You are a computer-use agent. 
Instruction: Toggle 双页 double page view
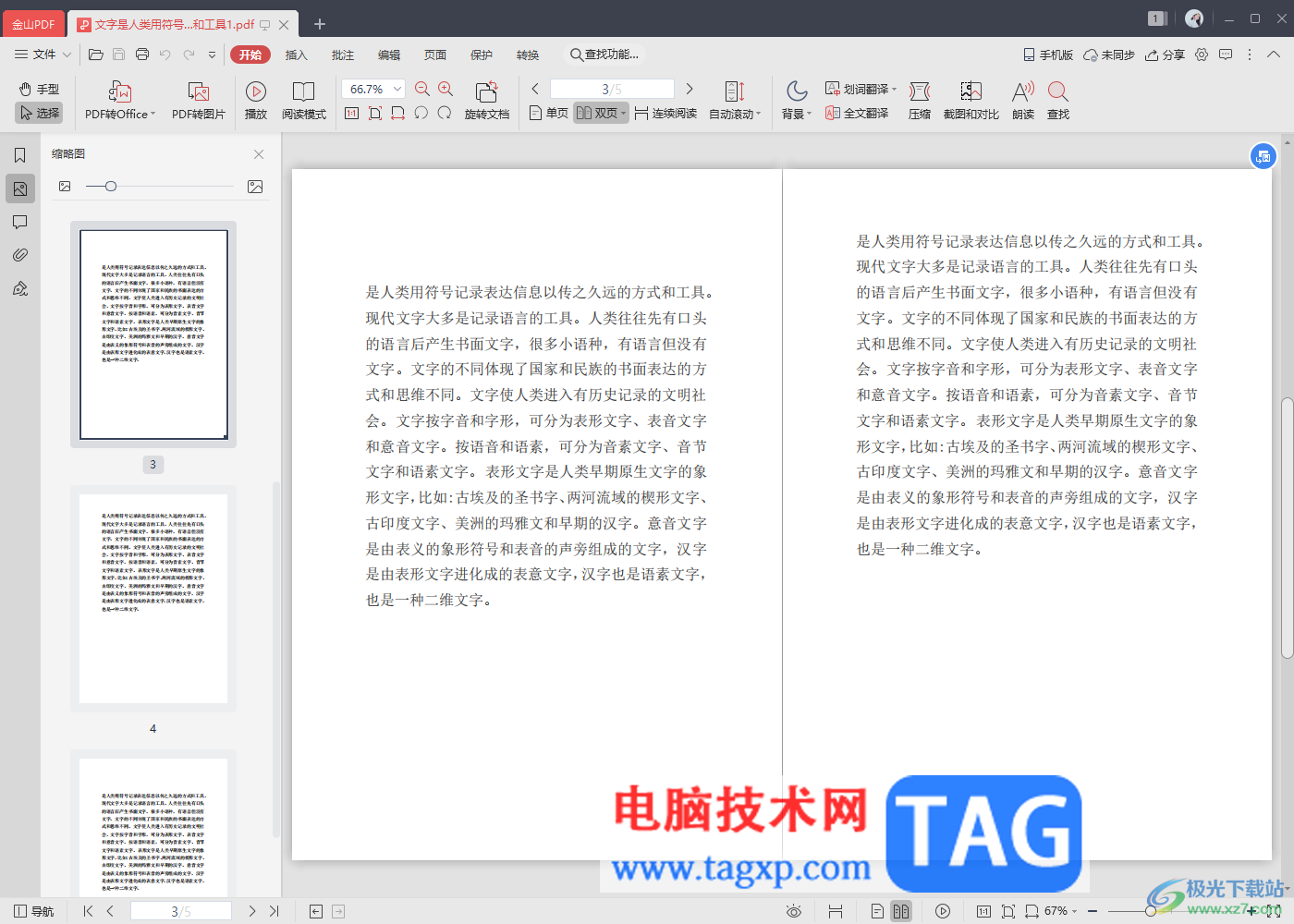pyautogui.click(x=599, y=113)
